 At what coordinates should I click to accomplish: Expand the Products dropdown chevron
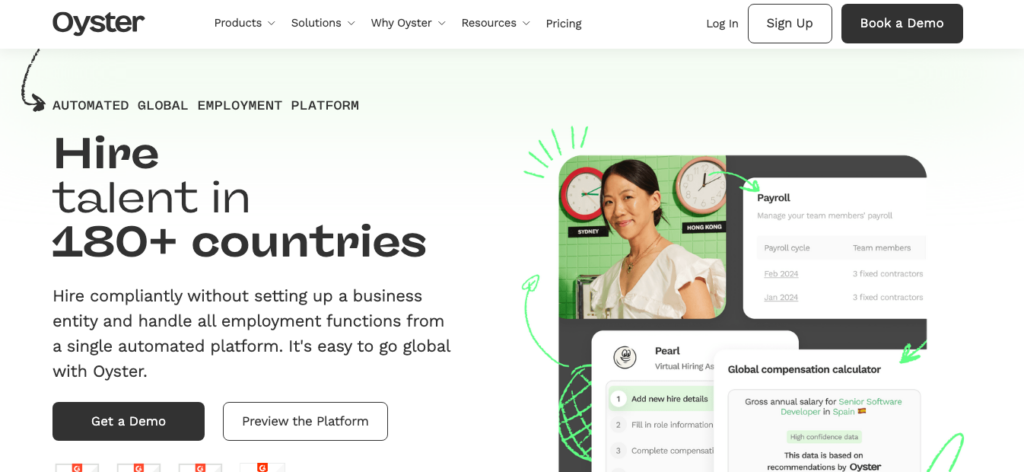tap(271, 24)
